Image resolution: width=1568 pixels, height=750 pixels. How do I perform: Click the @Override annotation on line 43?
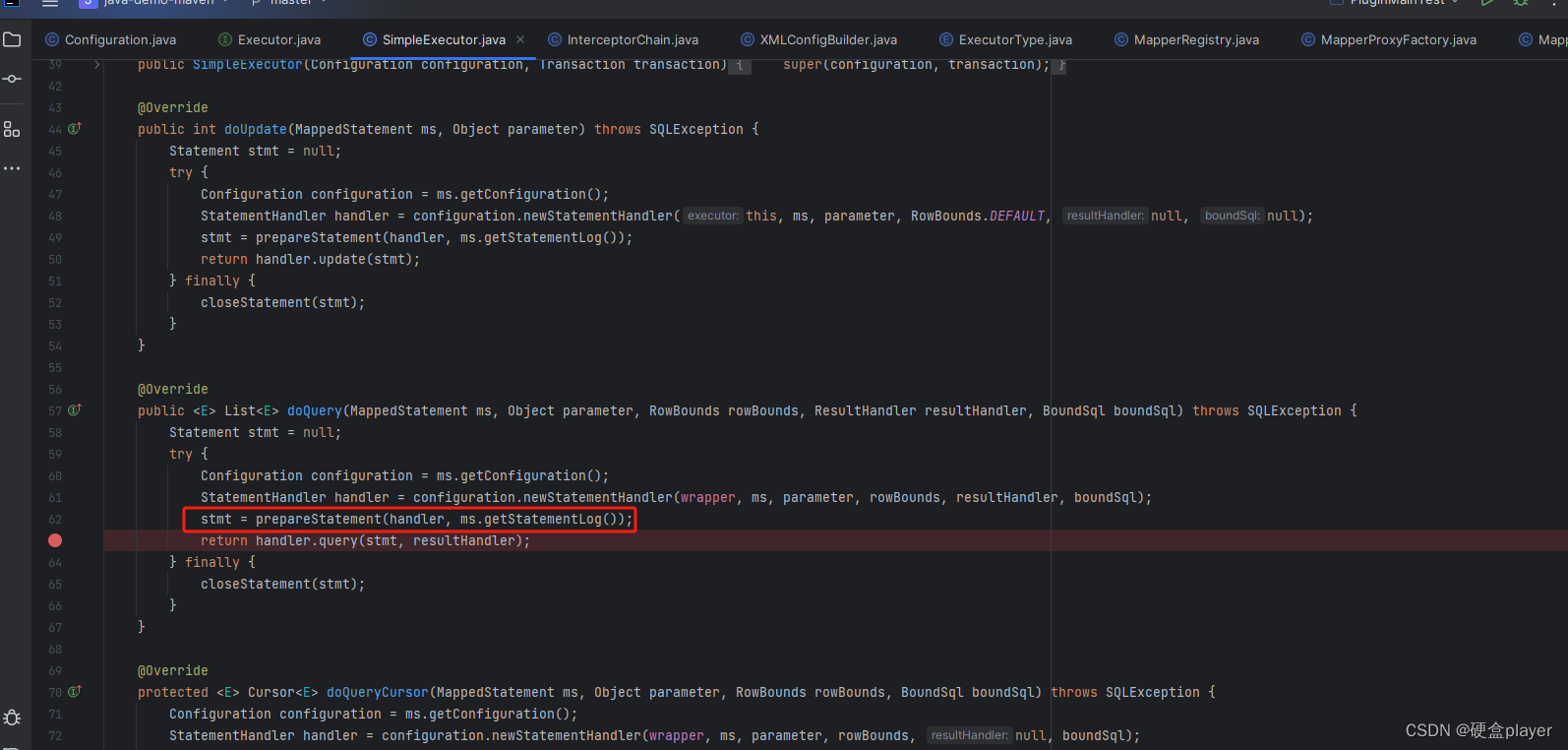tap(173, 107)
